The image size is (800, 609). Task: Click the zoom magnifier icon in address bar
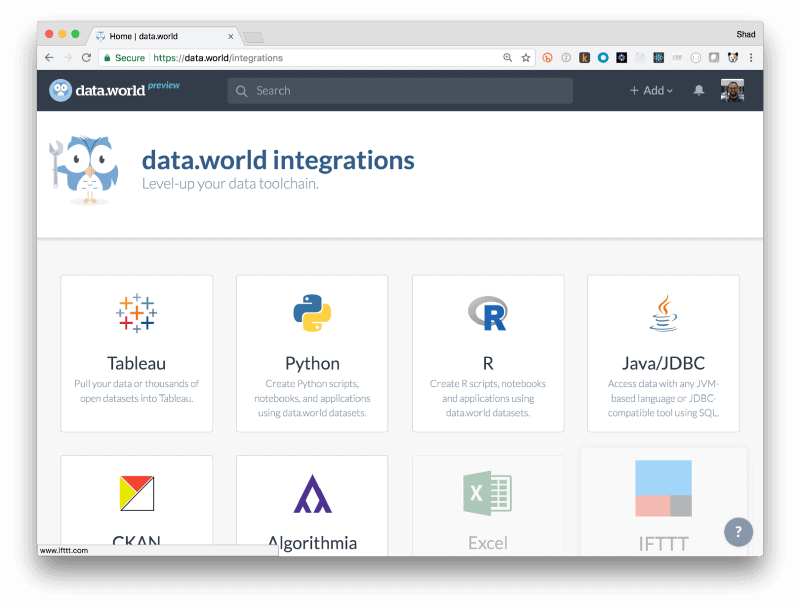coord(508,58)
